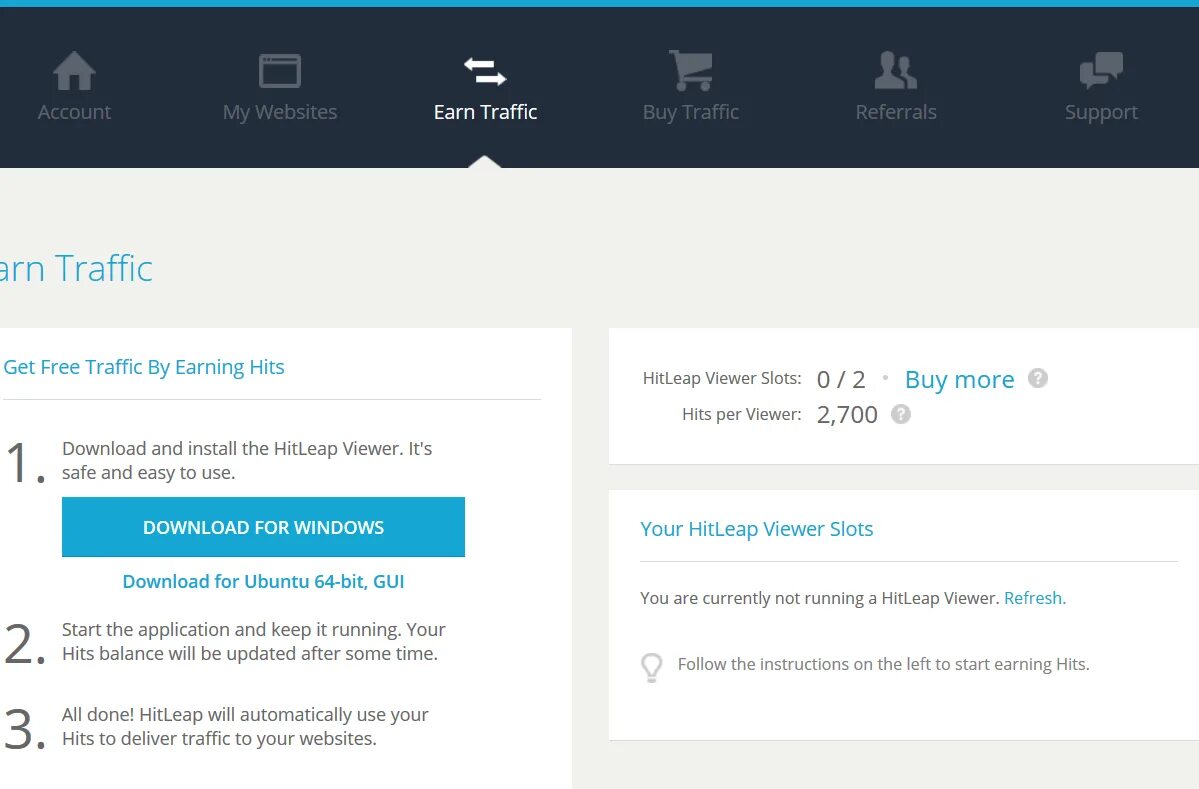
Task: Click the Refresh link
Action: (x=1035, y=598)
